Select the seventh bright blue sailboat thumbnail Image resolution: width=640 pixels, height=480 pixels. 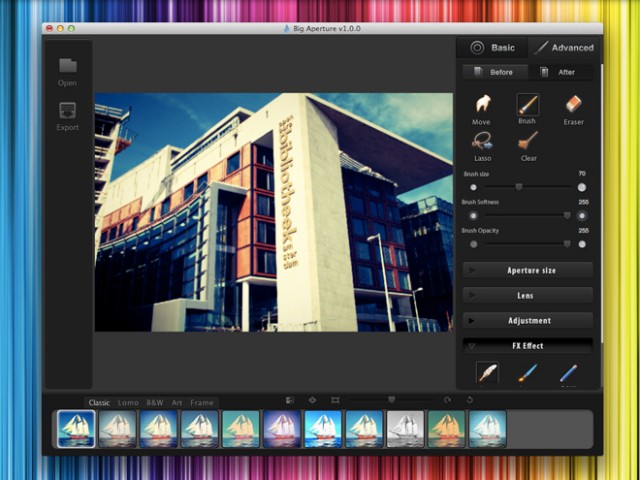point(323,429)
